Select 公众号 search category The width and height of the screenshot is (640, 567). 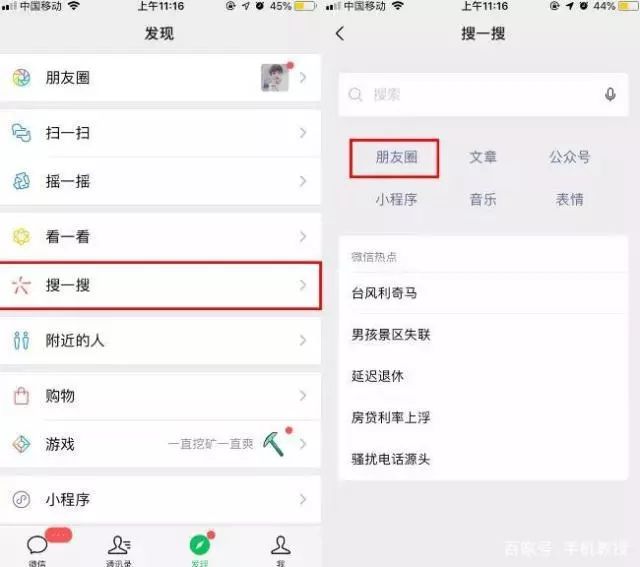569,157
